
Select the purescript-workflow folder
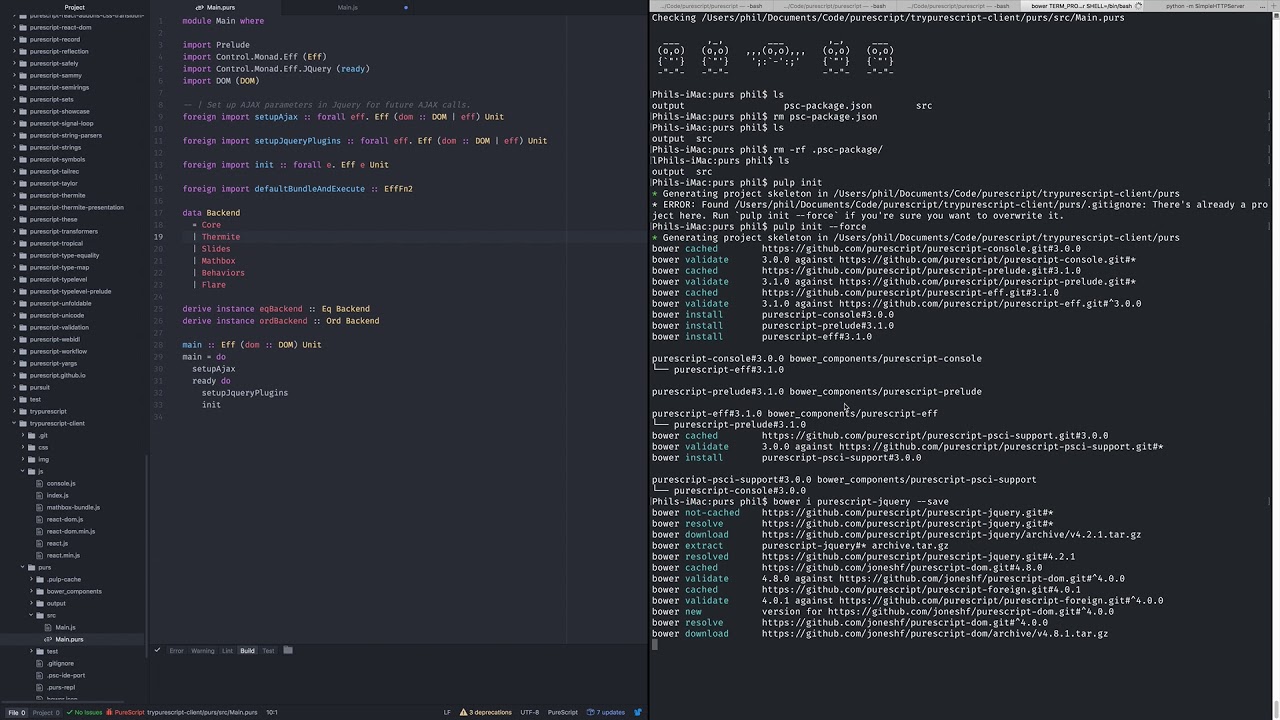coord(58,351)
